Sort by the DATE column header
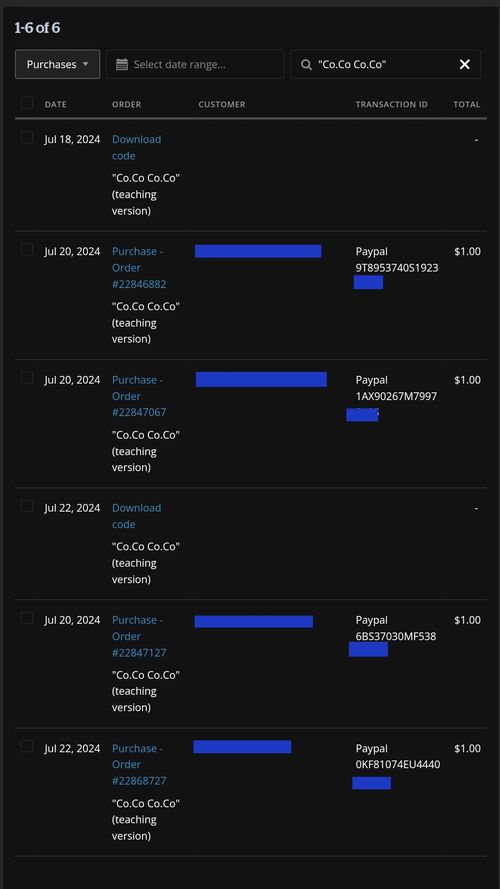This screenshot has width=500, height=889. click(x=56, y=104)
